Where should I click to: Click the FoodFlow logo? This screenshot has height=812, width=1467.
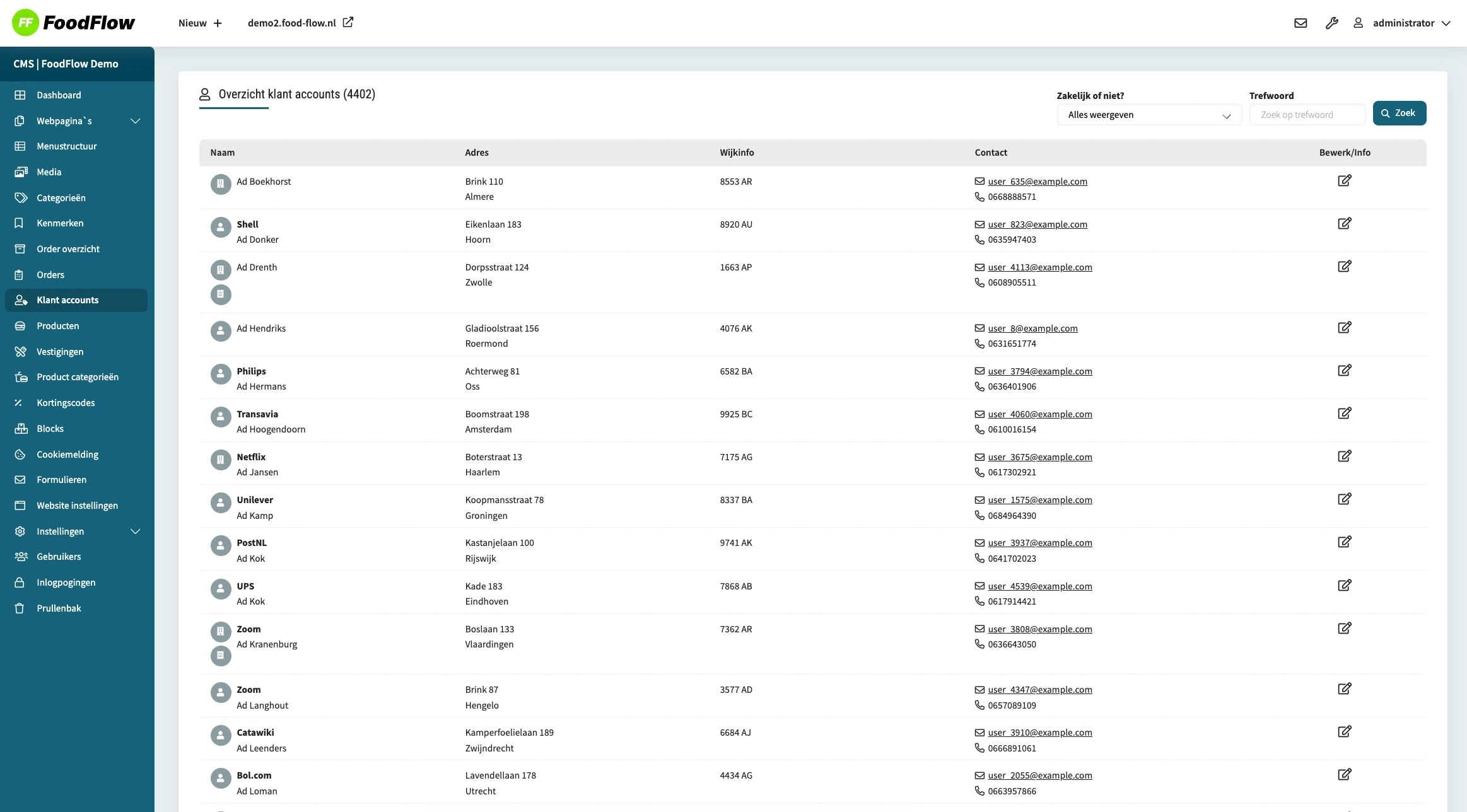click(x=73, y=23)
